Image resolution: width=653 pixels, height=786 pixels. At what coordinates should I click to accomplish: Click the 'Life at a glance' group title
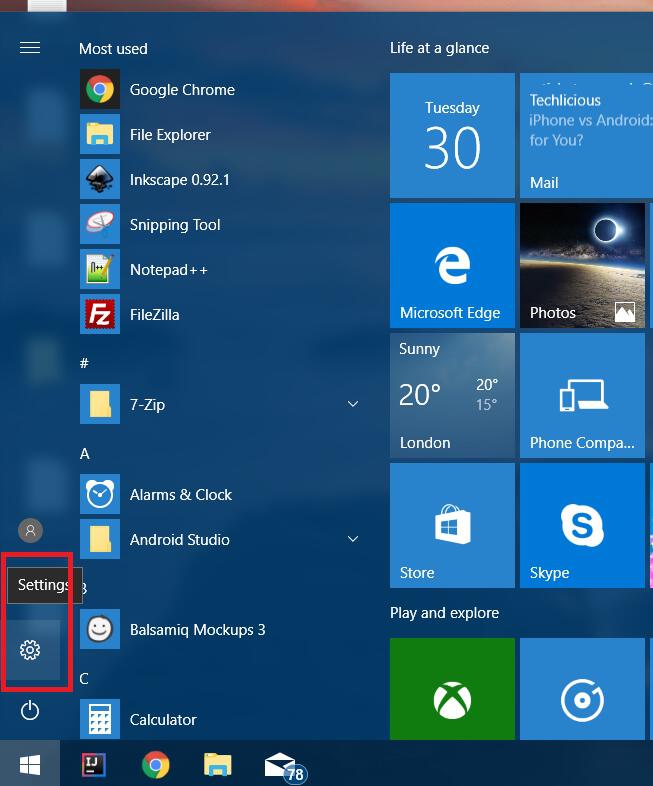[x=440, y=48]
